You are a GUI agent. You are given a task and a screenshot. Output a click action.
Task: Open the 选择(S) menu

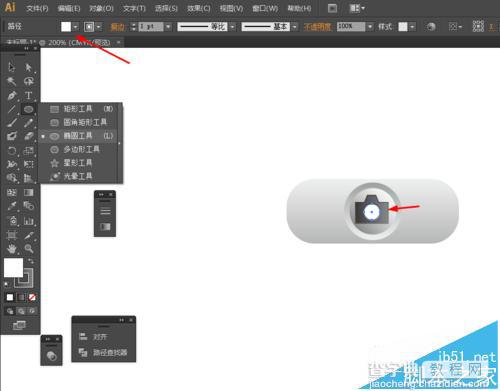pos(166,8)
